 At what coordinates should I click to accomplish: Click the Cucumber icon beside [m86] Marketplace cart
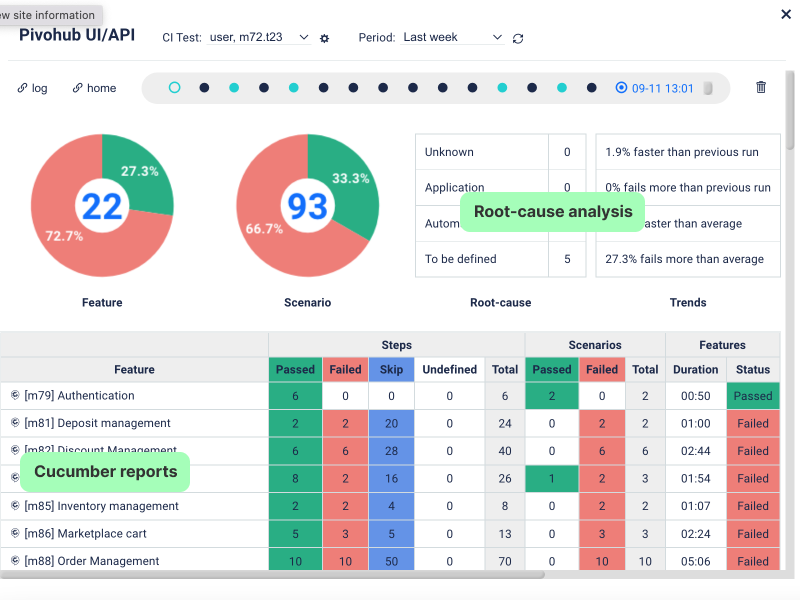click(x=14, y=534)
